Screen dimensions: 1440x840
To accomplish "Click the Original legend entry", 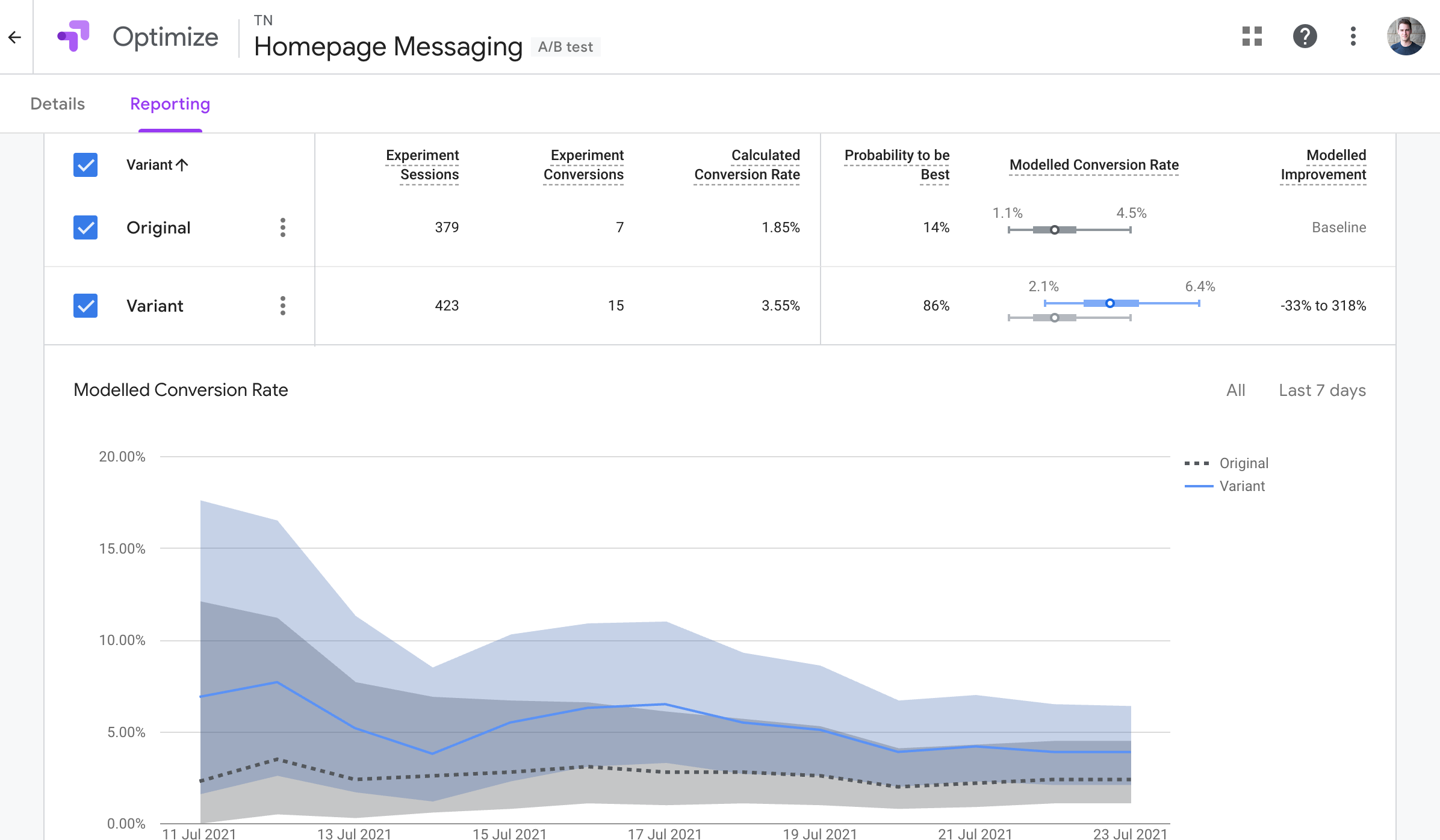I will tap(1243, 463).
